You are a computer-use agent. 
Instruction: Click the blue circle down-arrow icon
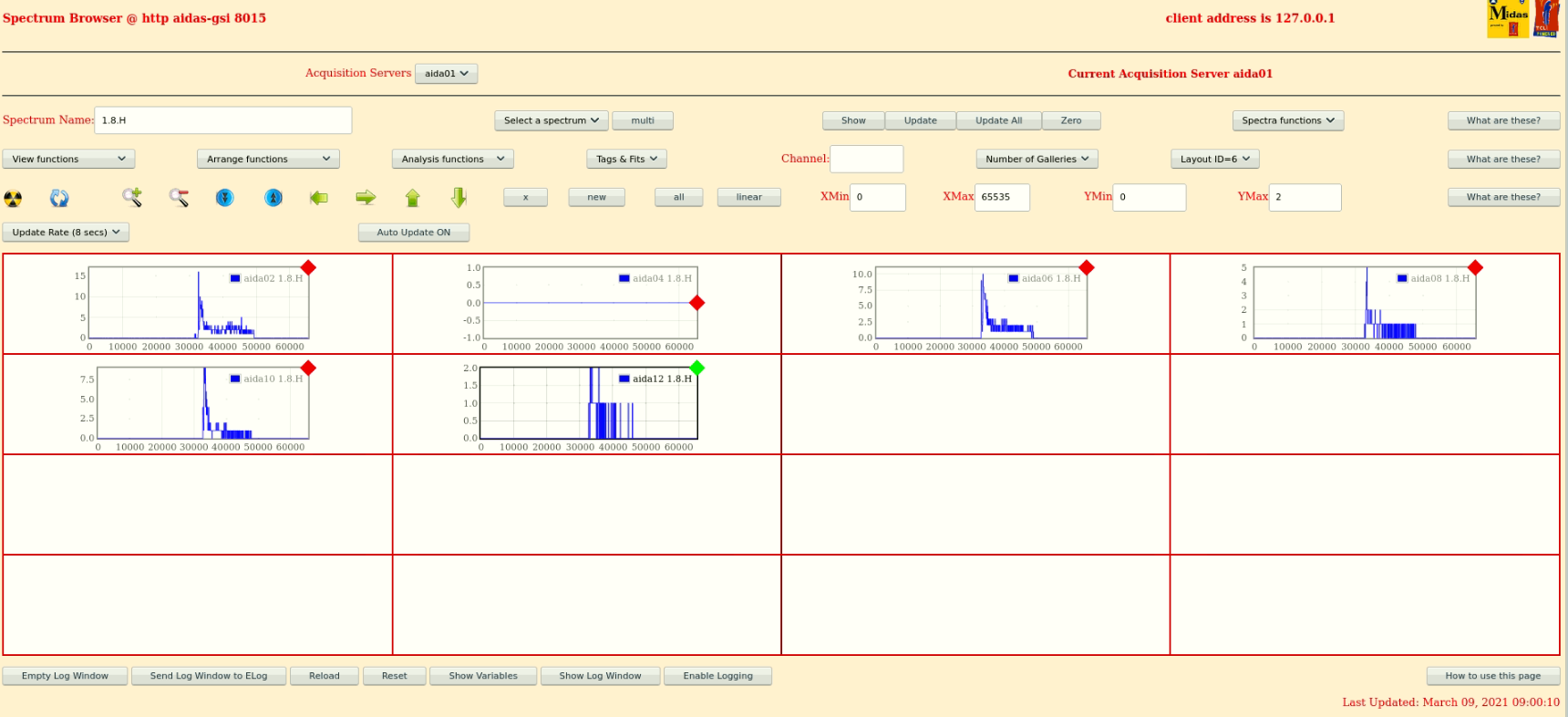click(225, 197)
